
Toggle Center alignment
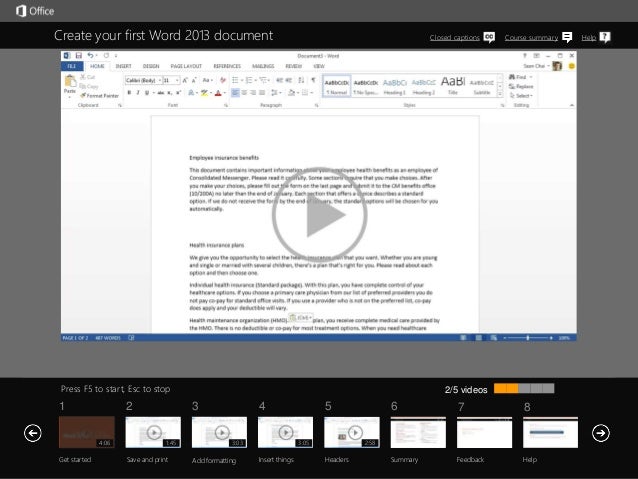point(244,93)
